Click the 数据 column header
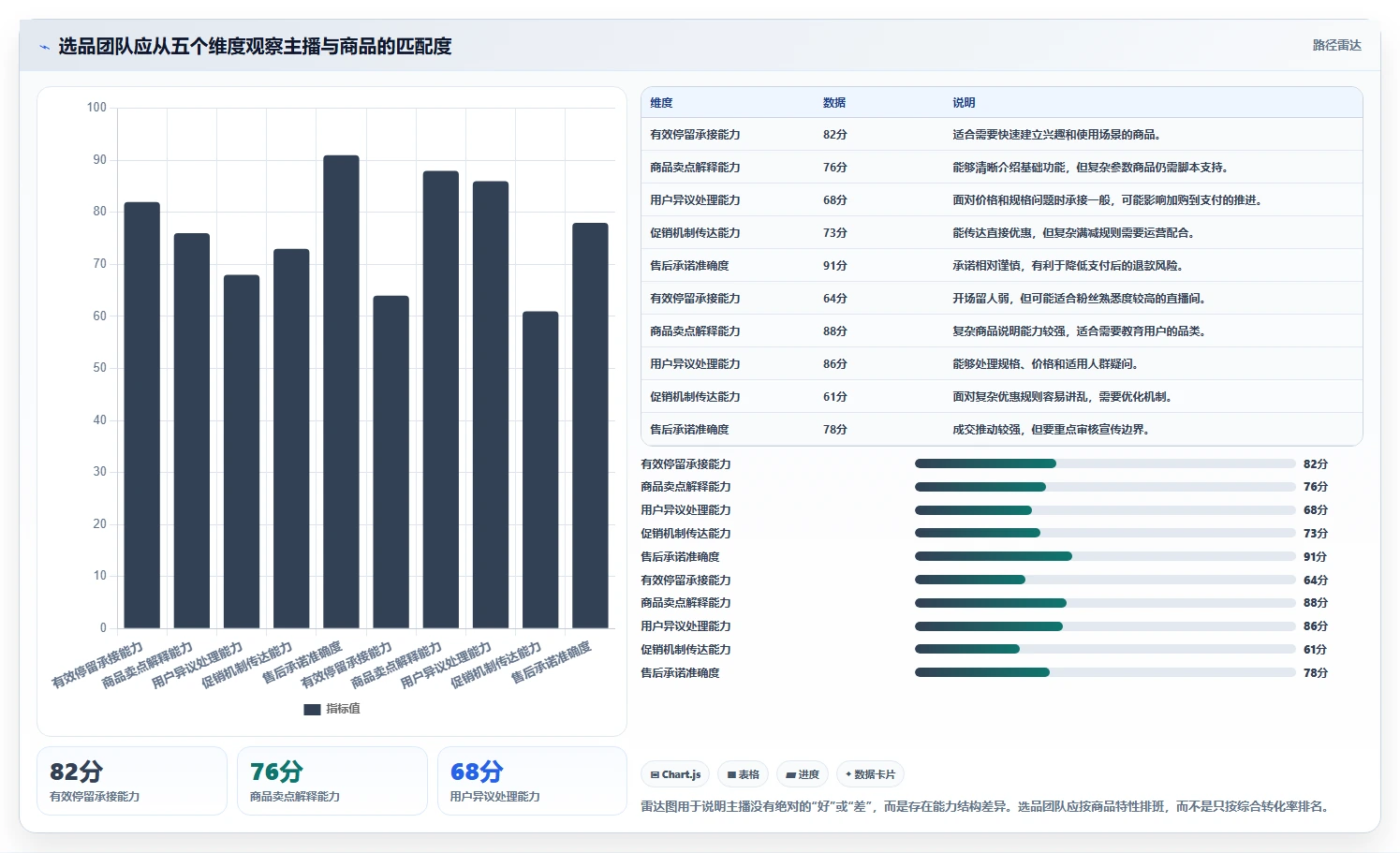This screenshot has width=1400, height=853. [x=834, y=103]
